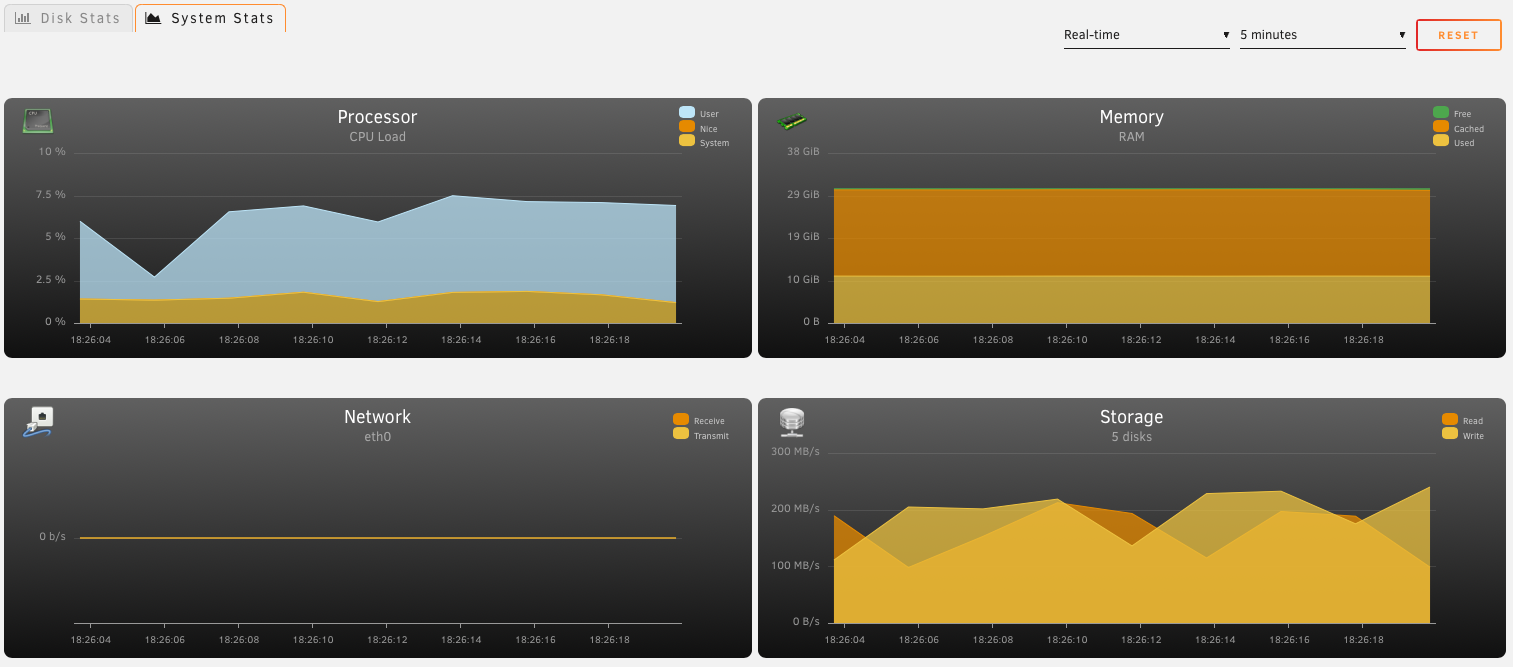1513x667 pixels.
Task: Toggle the Free memory legend swatch
Action: [x=1441, y=113]
